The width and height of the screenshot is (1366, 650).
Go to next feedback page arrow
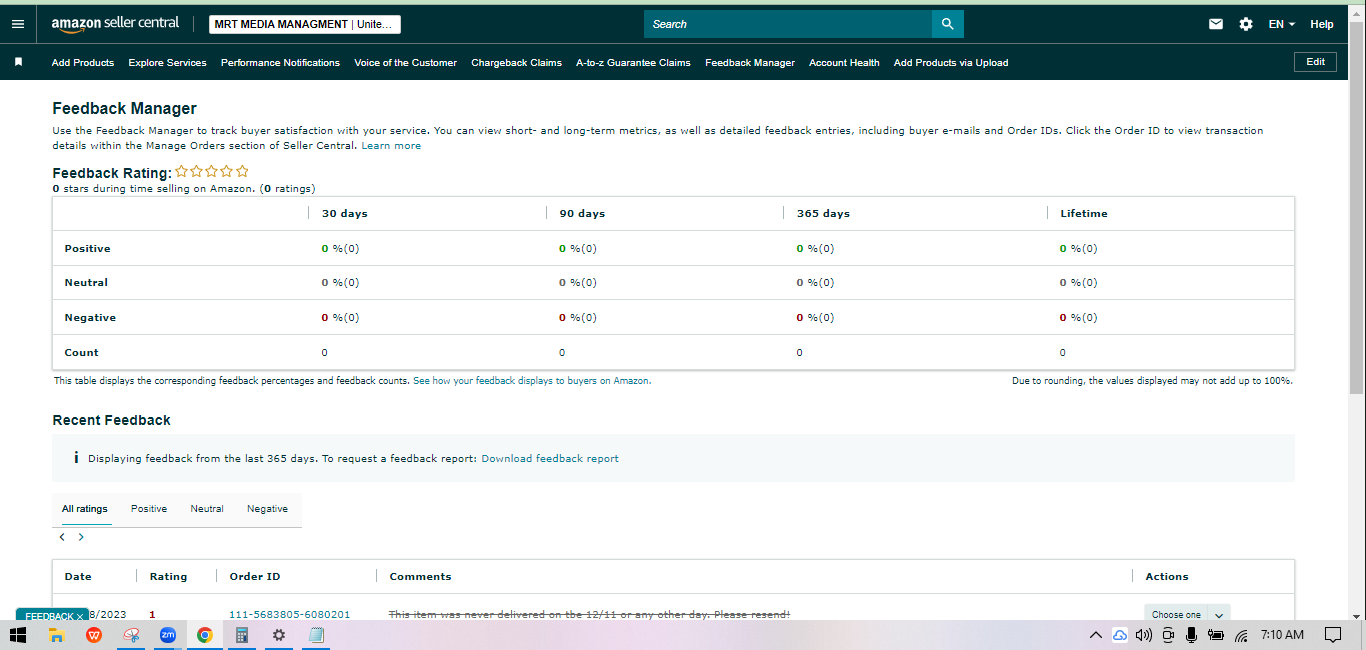point(81,537)
